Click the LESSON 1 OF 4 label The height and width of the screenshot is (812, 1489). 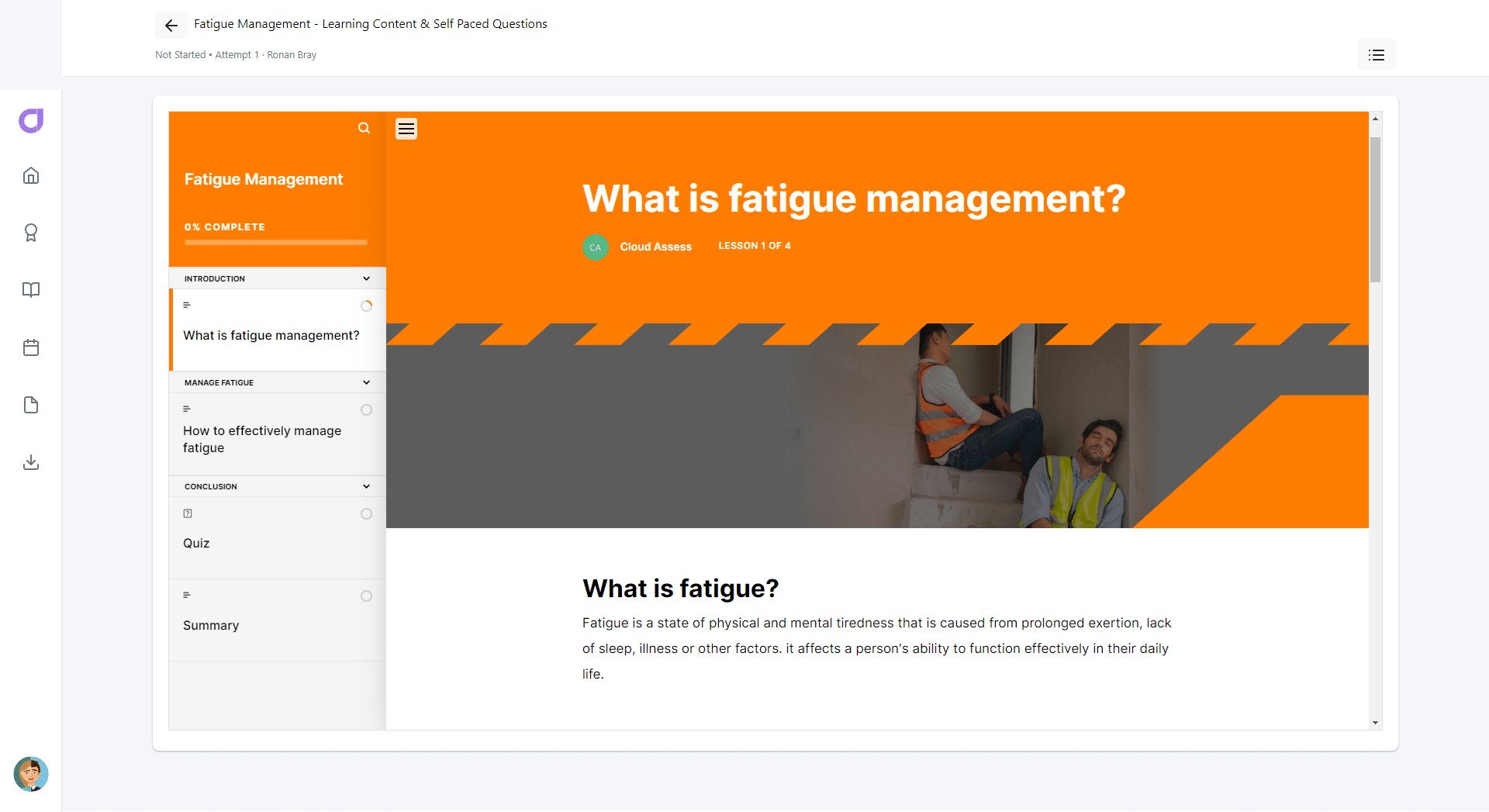[755, 246]
